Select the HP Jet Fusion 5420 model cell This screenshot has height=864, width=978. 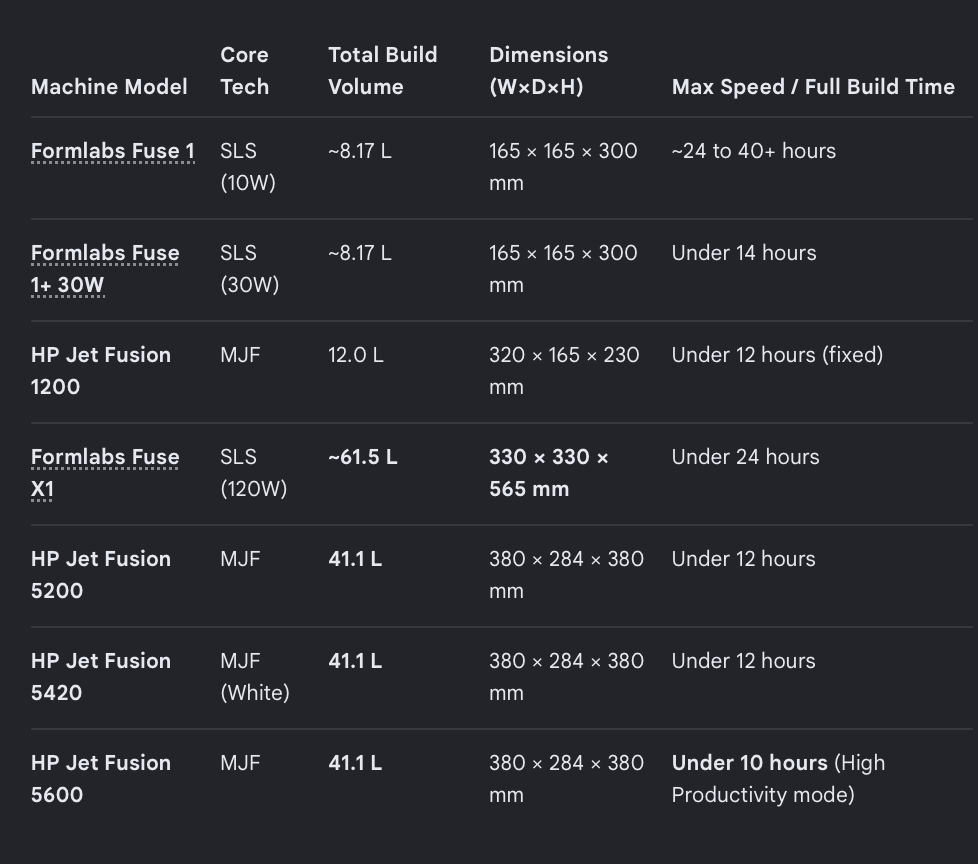point(100,676)
